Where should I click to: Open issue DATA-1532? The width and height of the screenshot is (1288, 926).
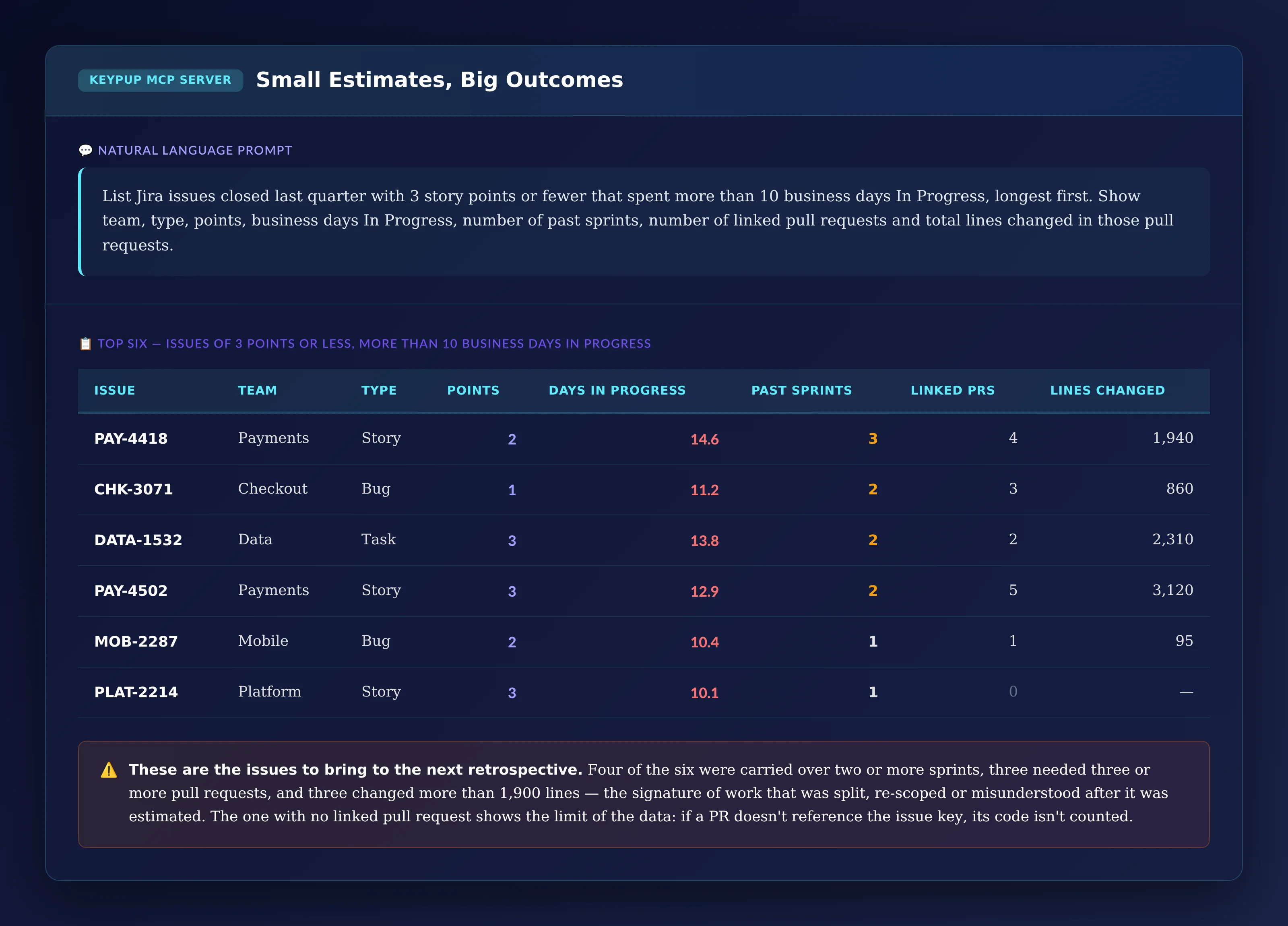(x=138, y=539)
